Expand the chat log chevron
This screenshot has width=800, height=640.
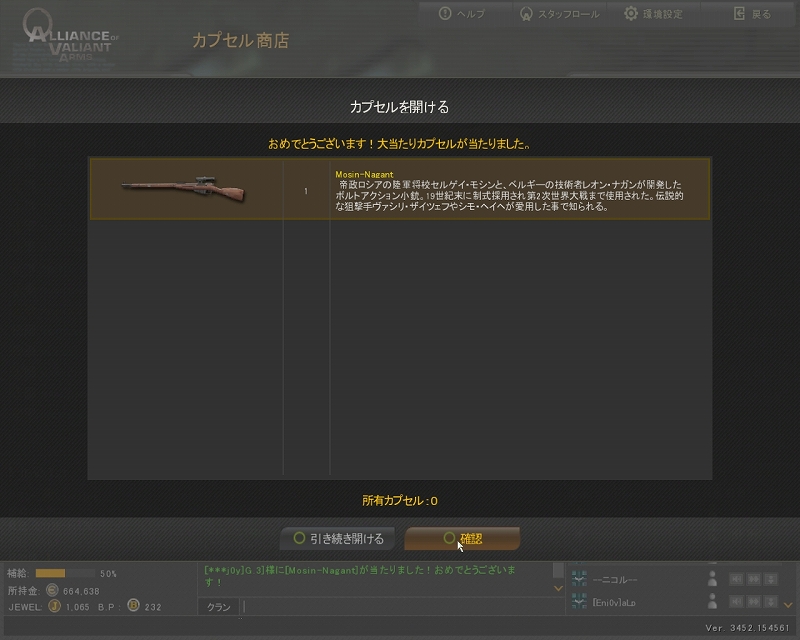[558, 588]
